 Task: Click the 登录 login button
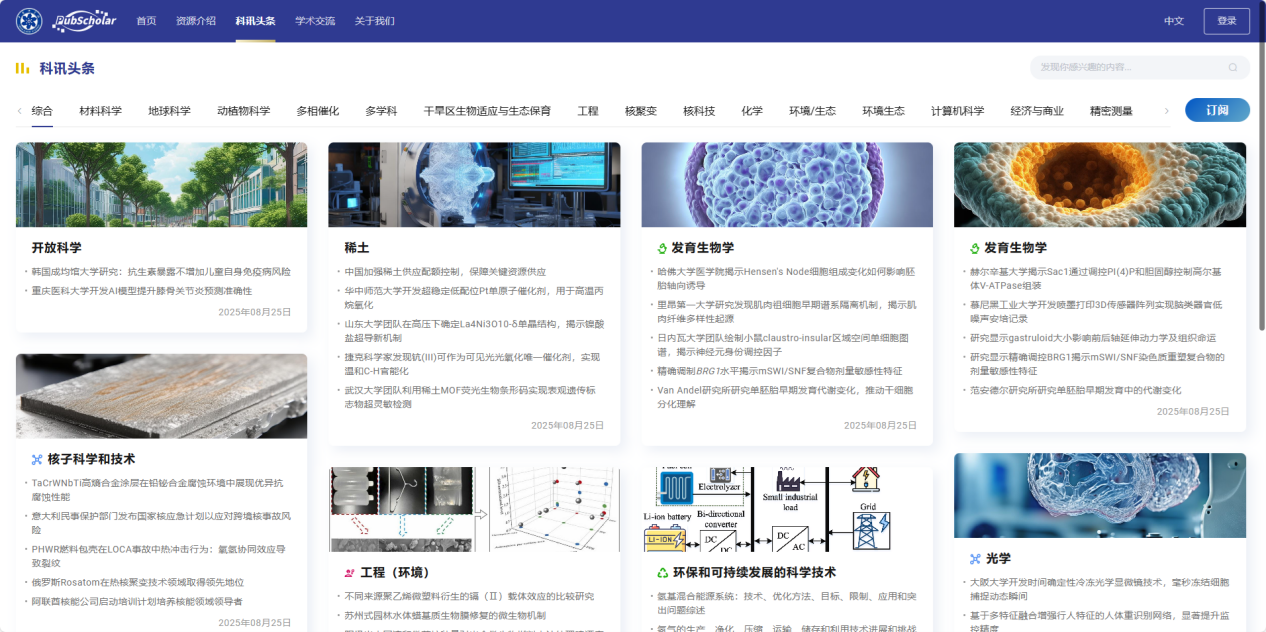[x=1226, y=21]
